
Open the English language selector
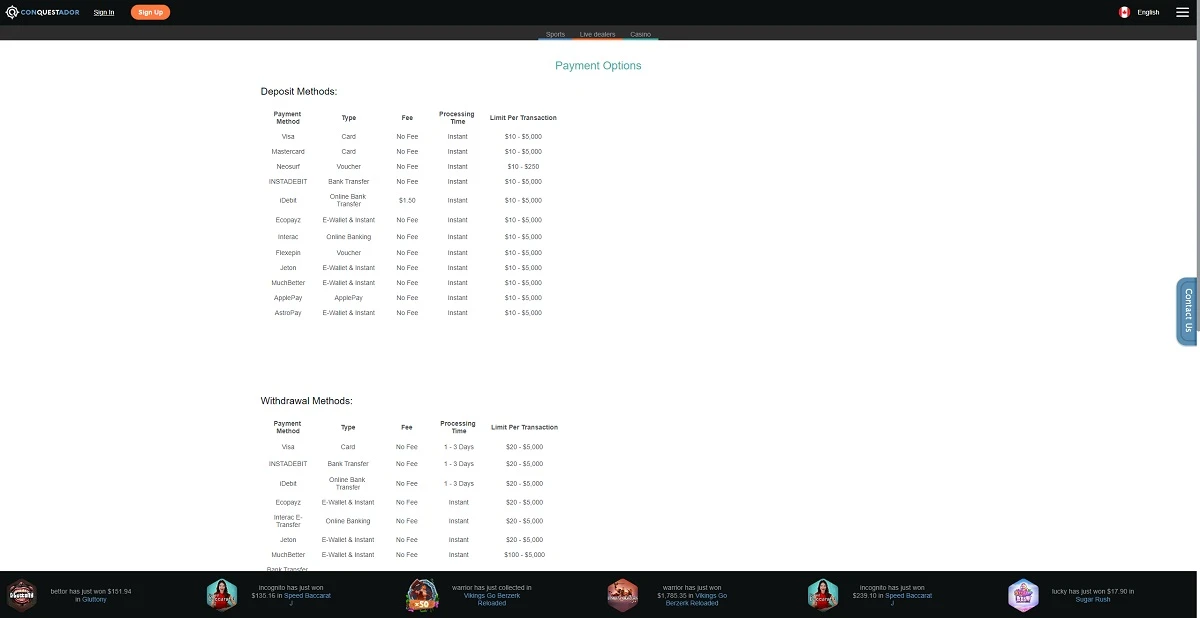click(1148, 12)
